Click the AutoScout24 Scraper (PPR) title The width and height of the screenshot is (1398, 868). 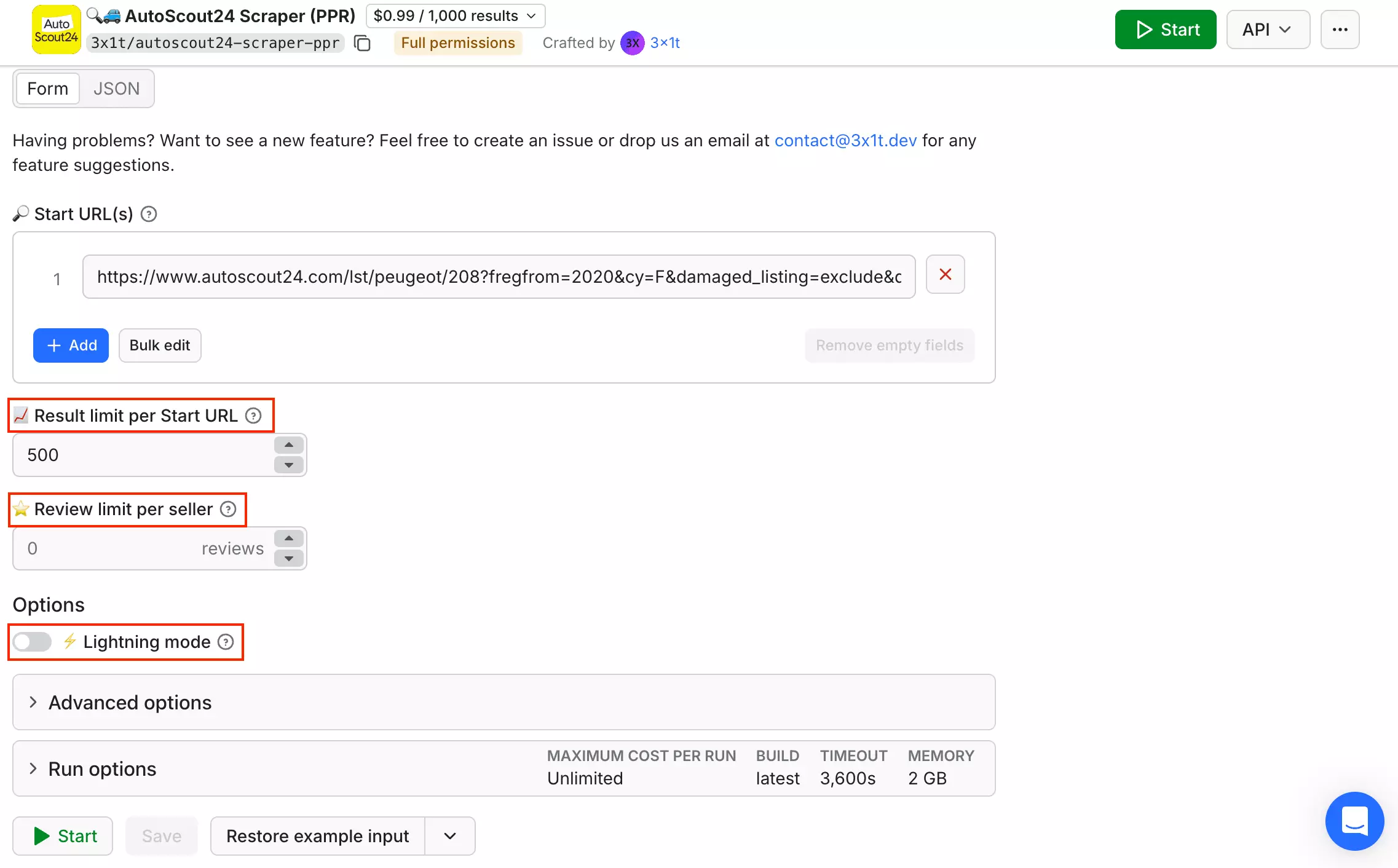(240, 16)
